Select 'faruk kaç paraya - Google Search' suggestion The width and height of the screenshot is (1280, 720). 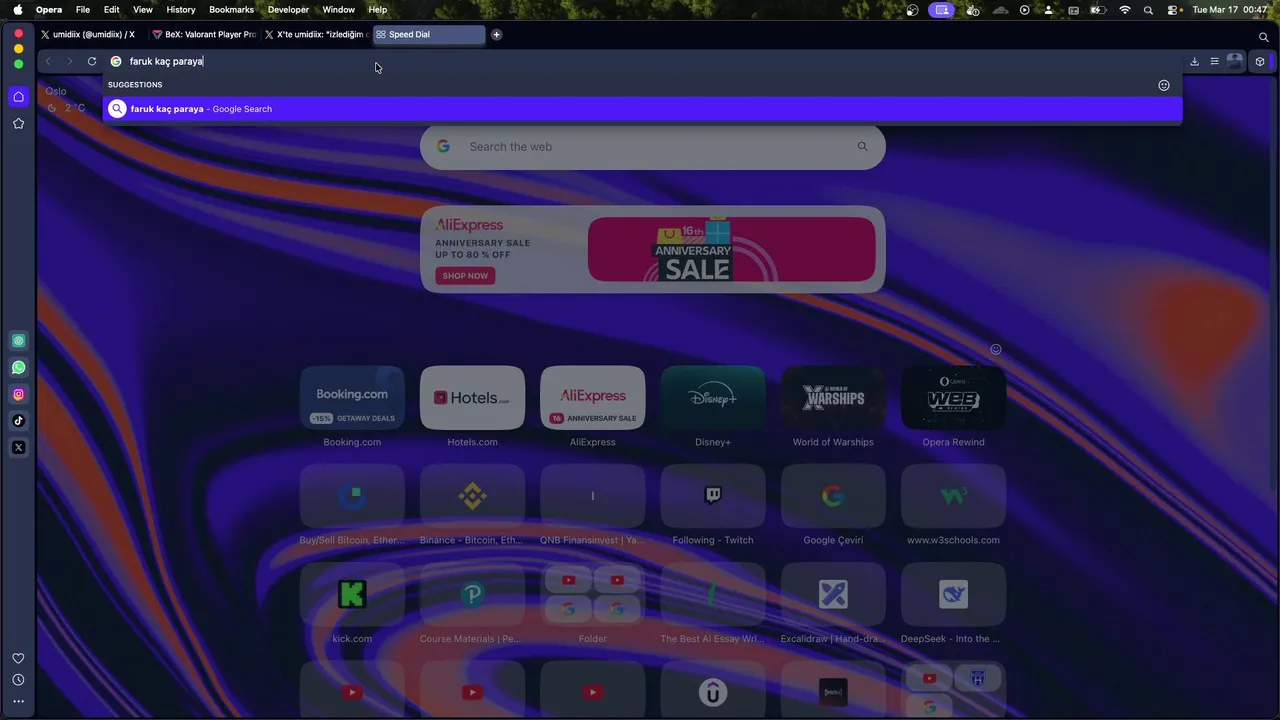tap(642, 109)
